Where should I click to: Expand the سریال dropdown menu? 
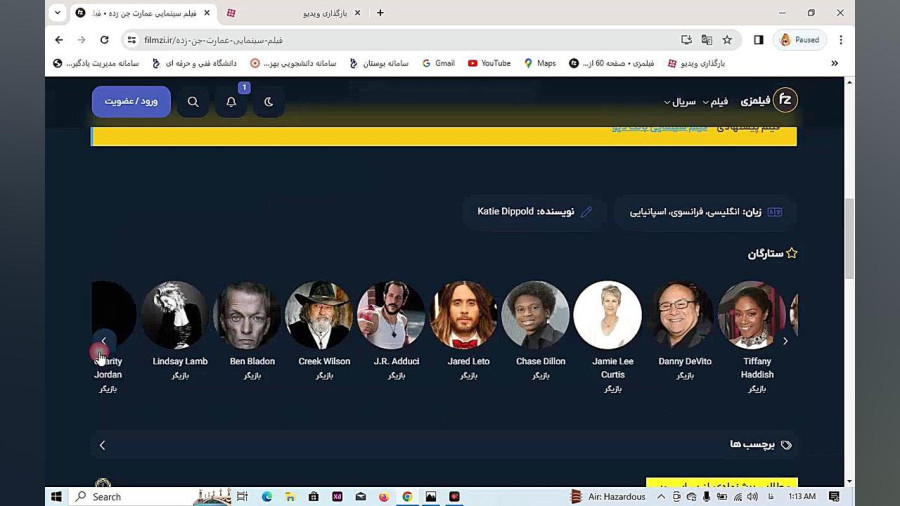(x=680, y=102)
